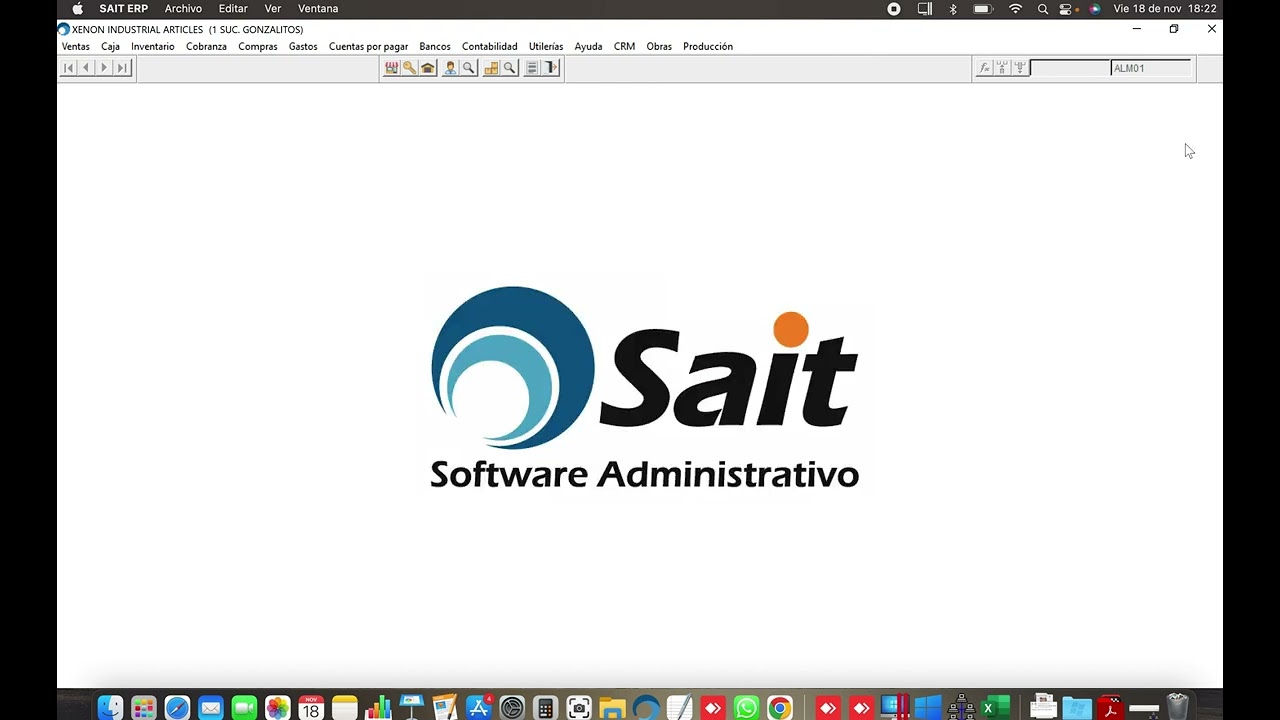Click the exit door toolbar icon
This screenshot has width=1280, height=720.
point(551,68)
